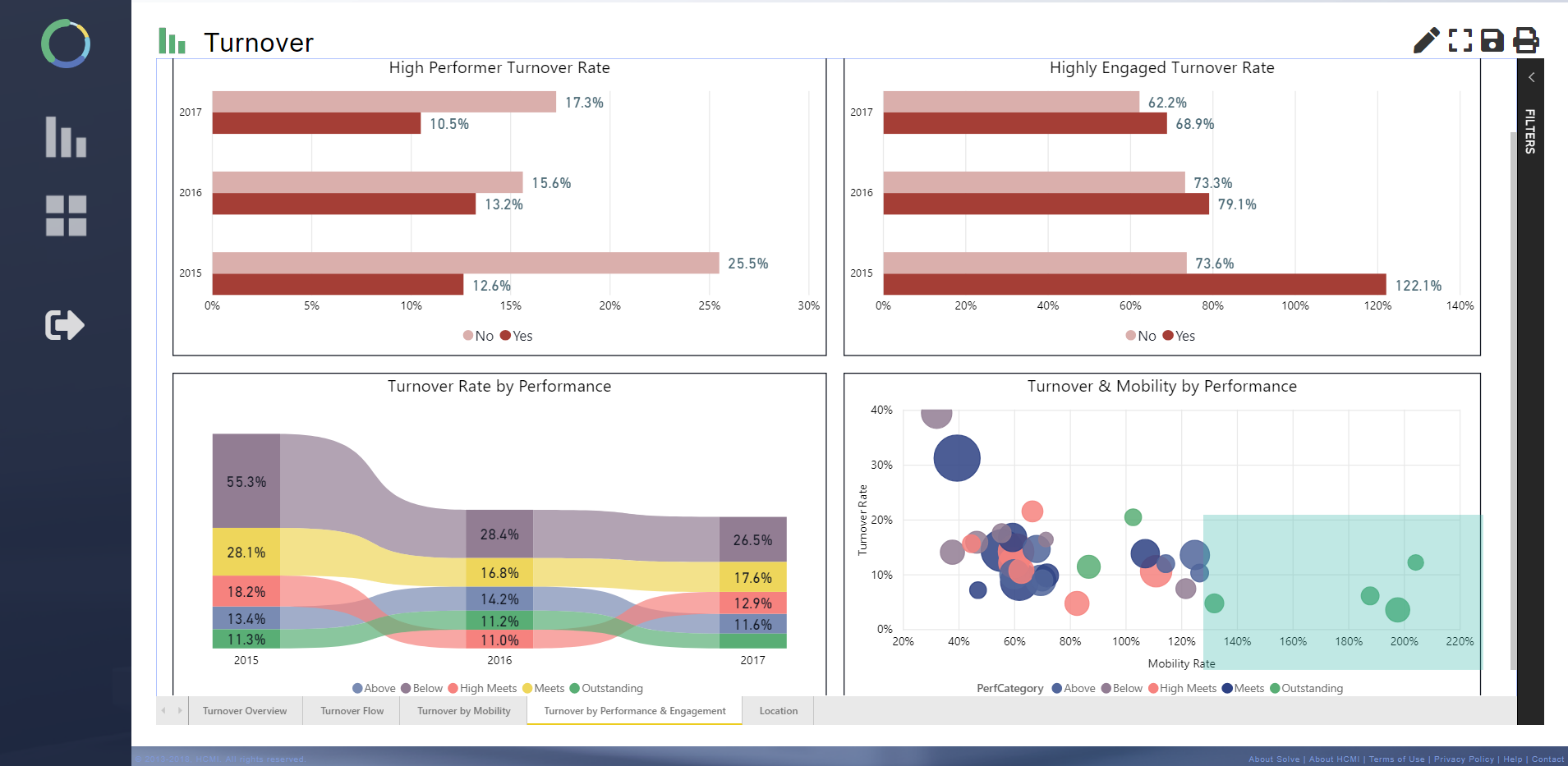This screenshot has width=1568, height=766.
Task: Select Turnover by Performance & Engagement tab
Action: point(635,711)
